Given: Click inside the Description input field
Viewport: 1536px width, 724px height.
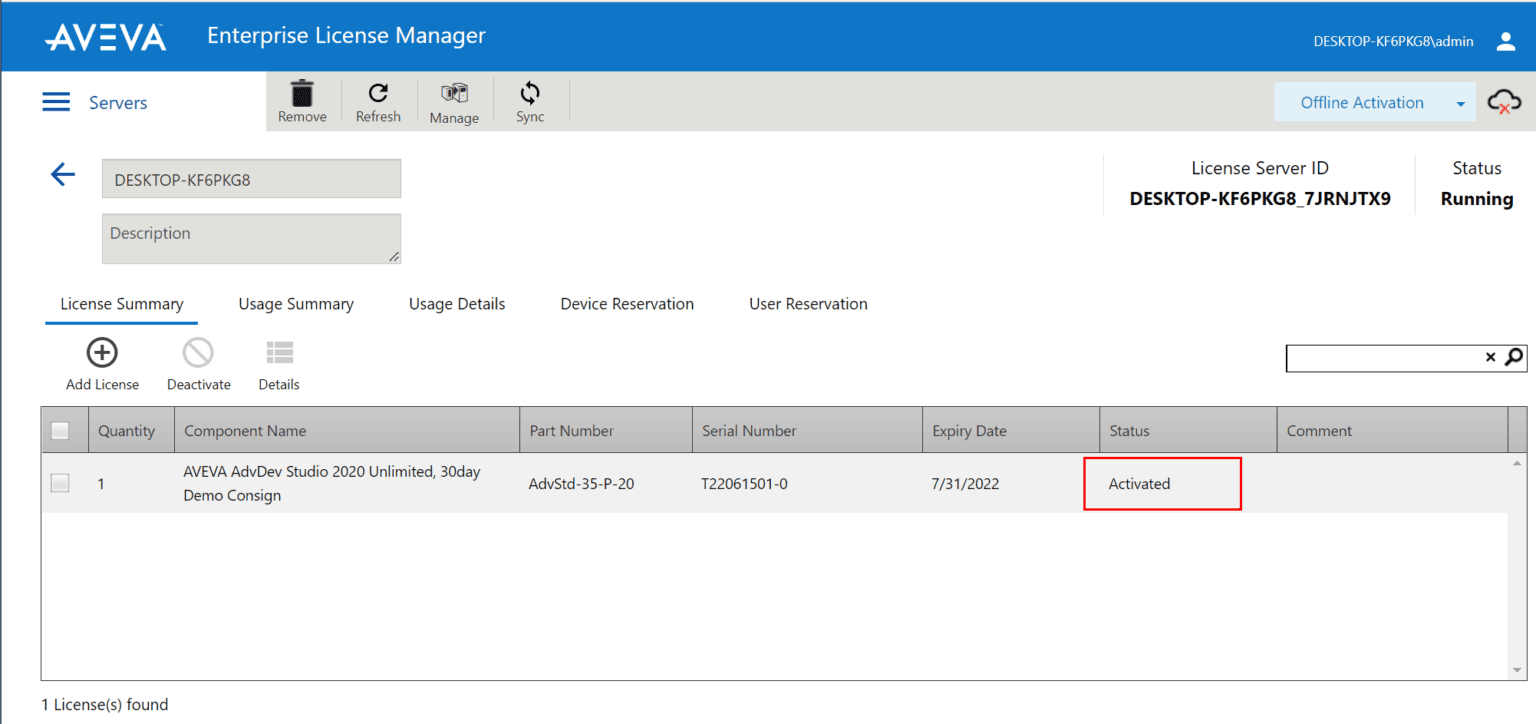Looking at the screenshot, I should coord(251,238).
